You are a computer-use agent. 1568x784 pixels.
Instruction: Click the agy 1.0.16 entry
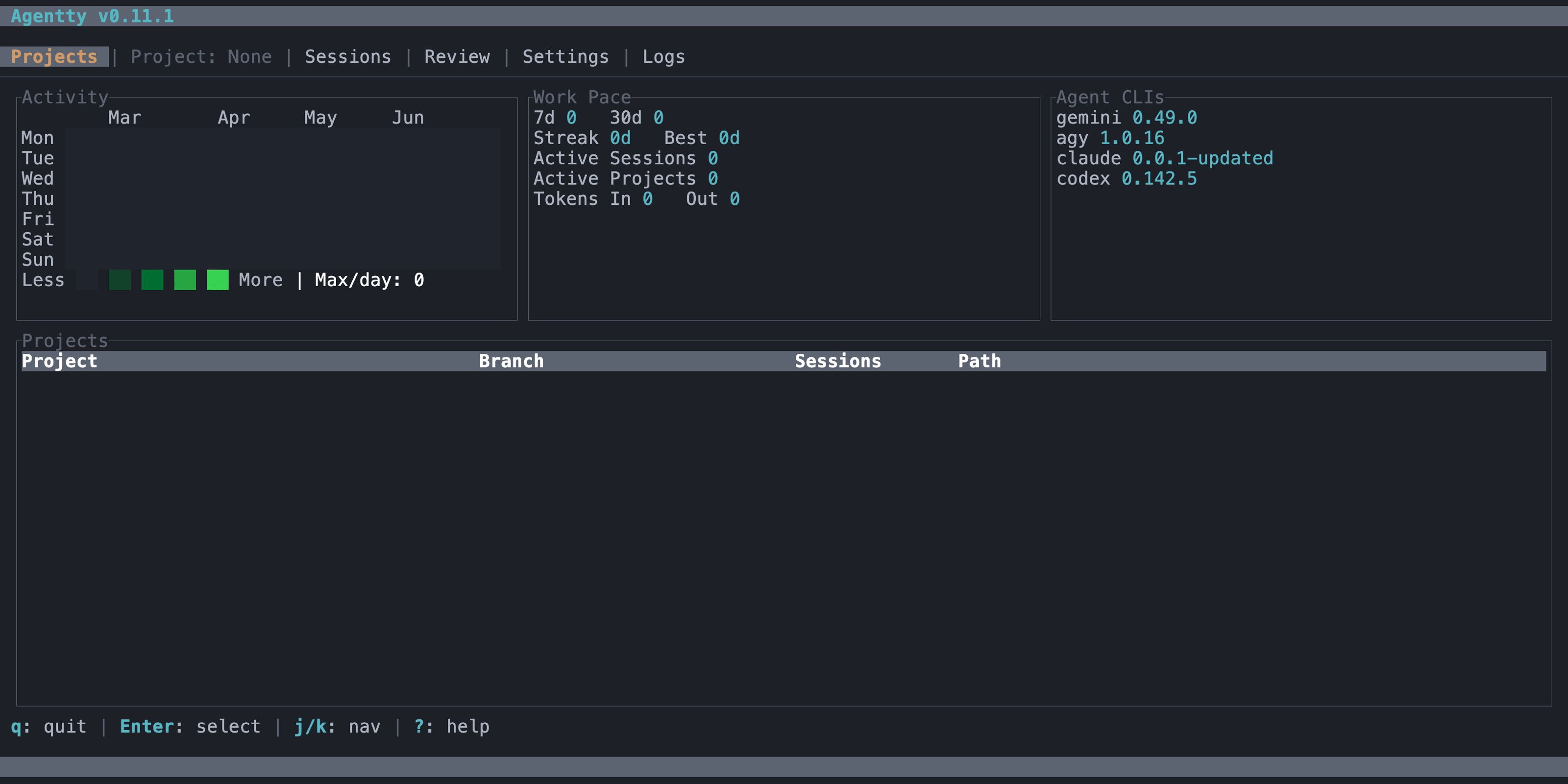pos(1110,138)
